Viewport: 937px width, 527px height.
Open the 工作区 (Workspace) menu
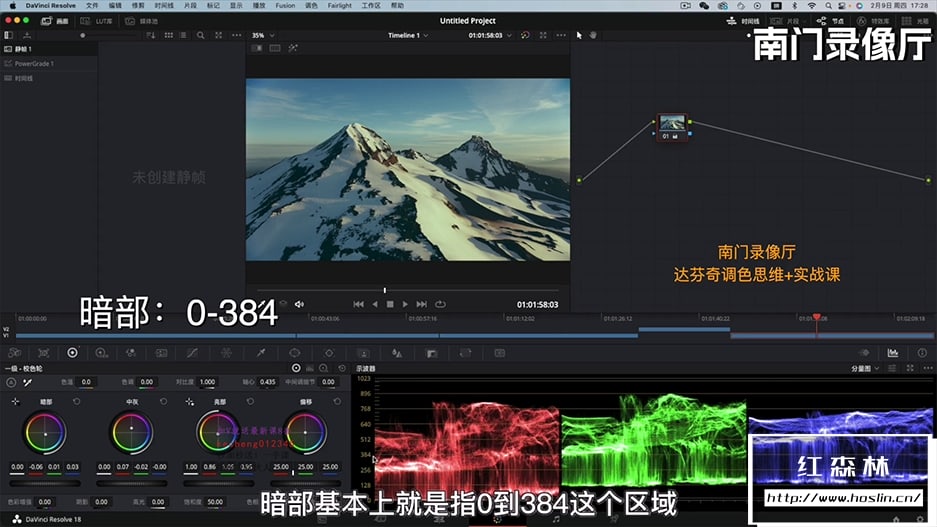pos(370,5)
